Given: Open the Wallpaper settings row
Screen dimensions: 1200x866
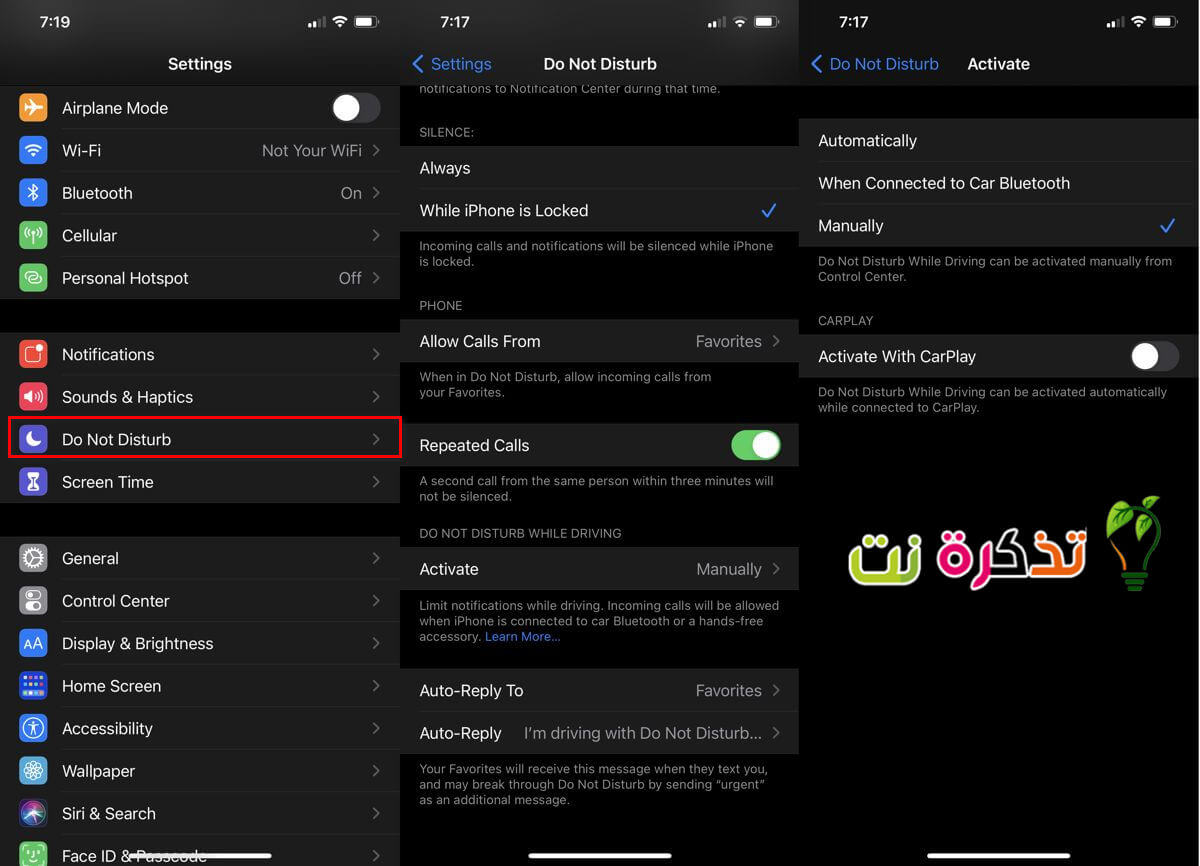Looking at the screenshot, I should [x=200, y=771].
